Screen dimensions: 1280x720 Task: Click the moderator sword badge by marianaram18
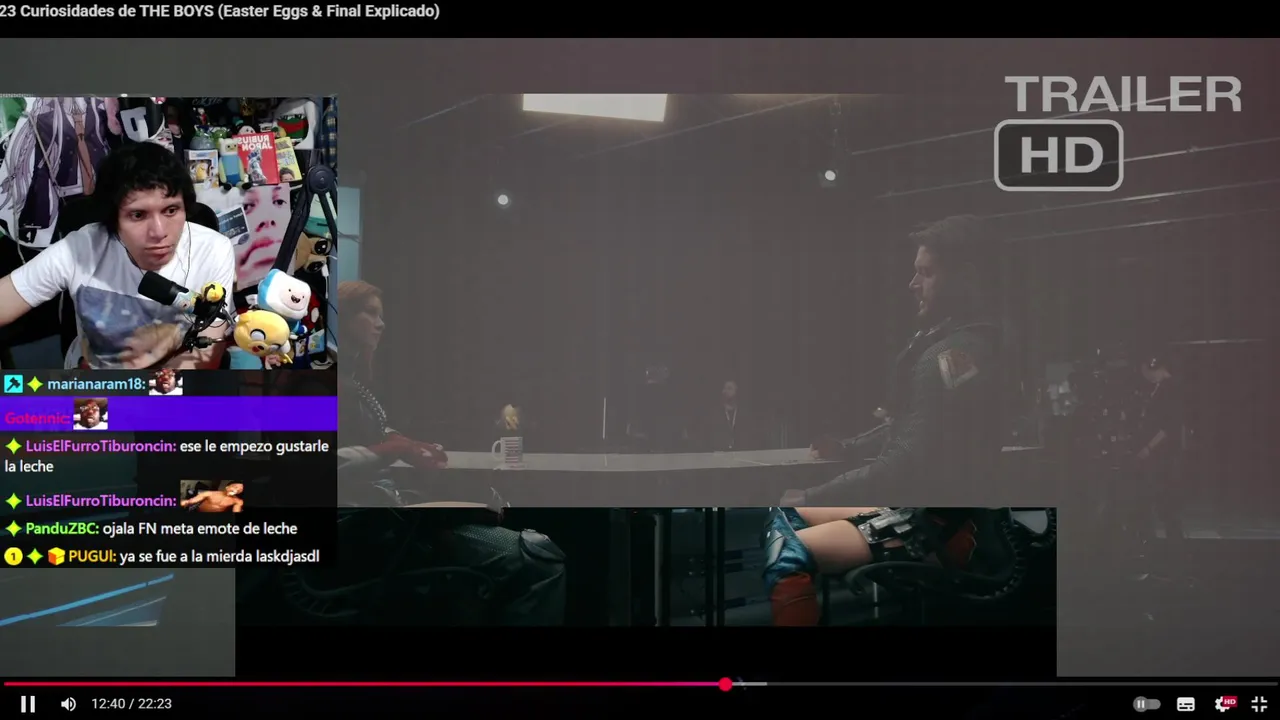[13, 384]
